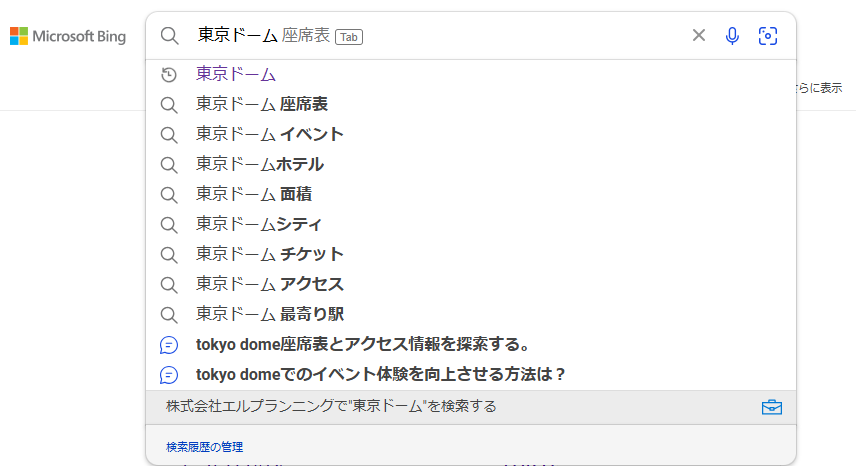Choose the suggestion 東京ドームシティ
The height and width of the screenshot is (466, 856).
pyautogui.click(x=471, y=224)
